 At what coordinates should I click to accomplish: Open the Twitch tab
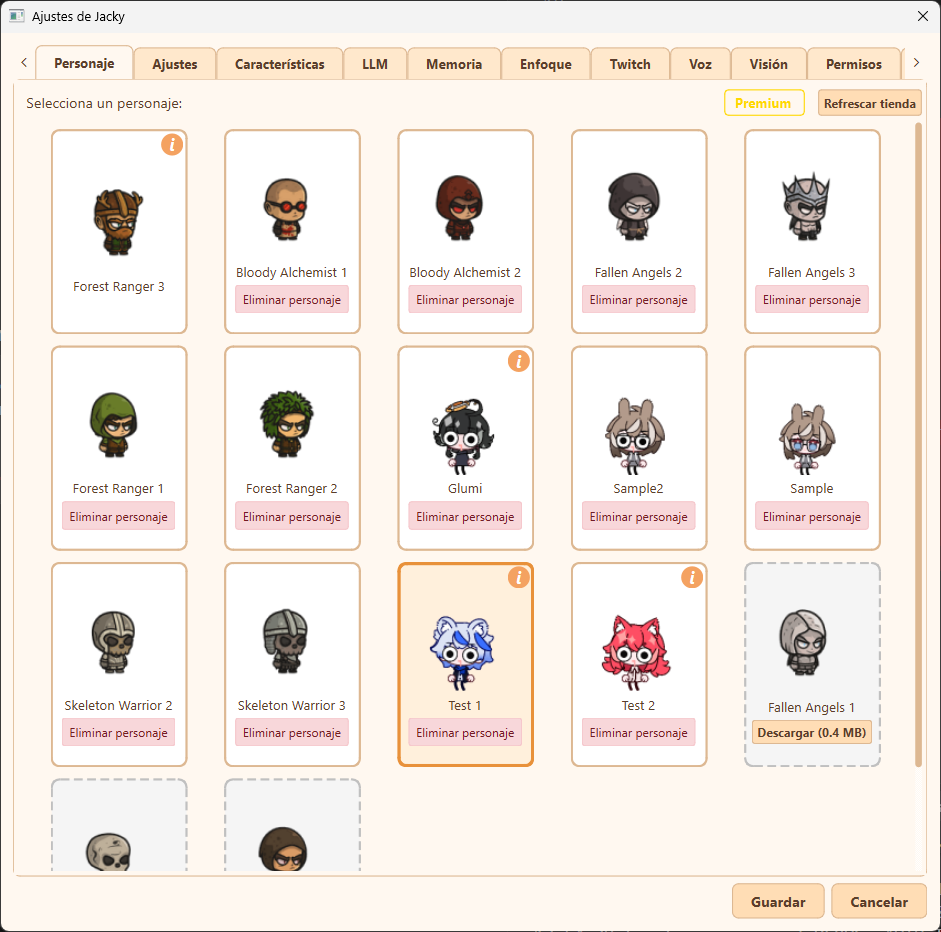click(630, 64)
